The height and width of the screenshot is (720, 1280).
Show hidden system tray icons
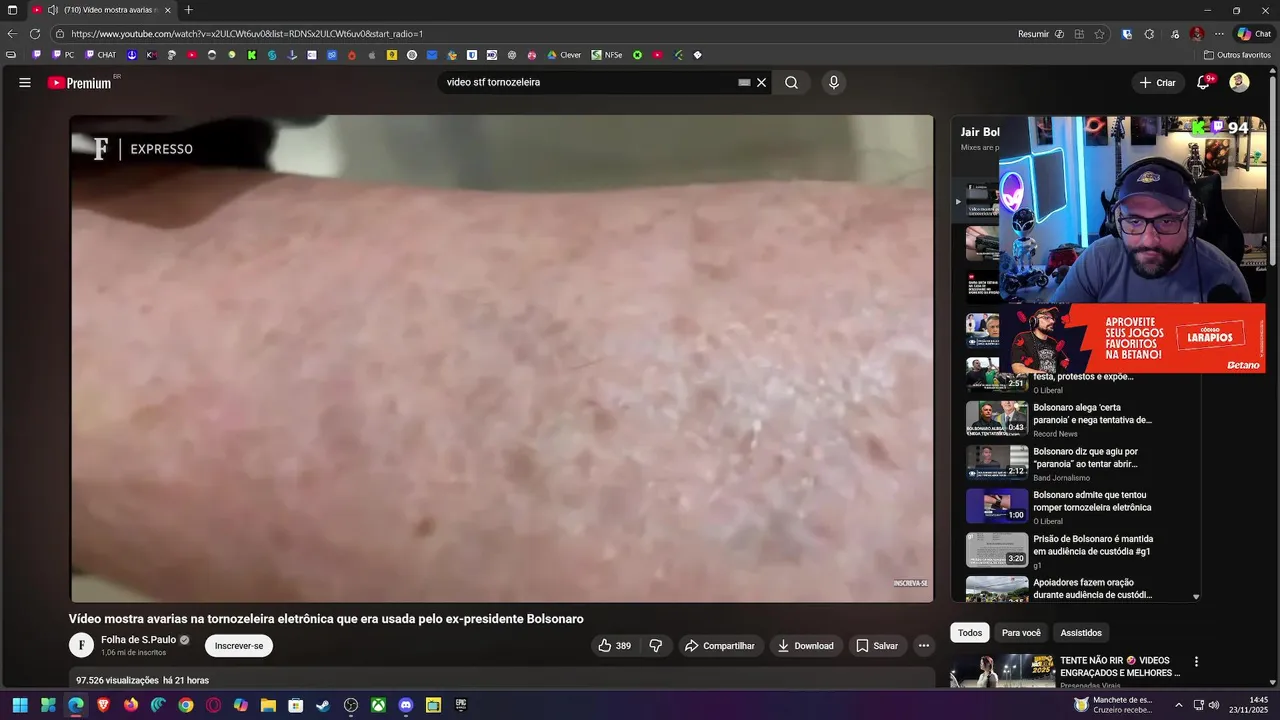pos(1178,705)
